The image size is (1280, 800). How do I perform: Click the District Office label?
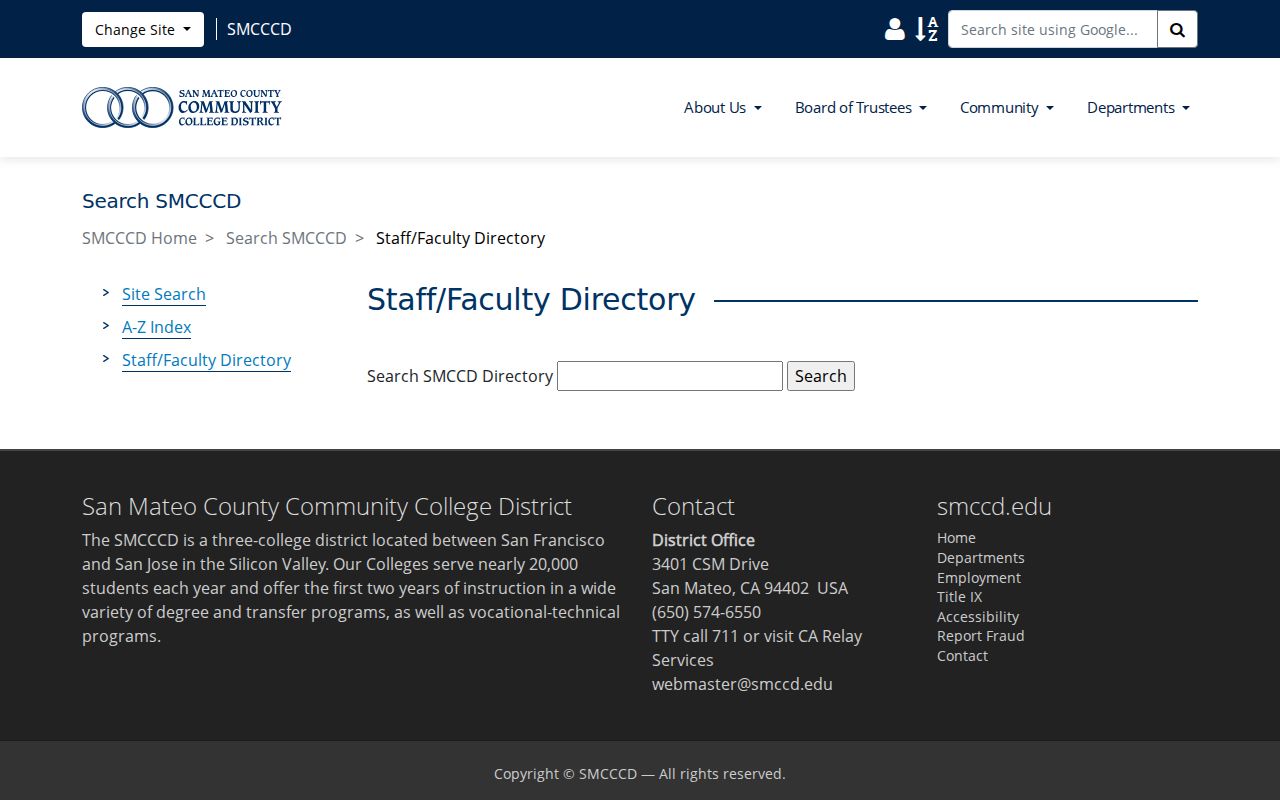[x=703, y=540]
